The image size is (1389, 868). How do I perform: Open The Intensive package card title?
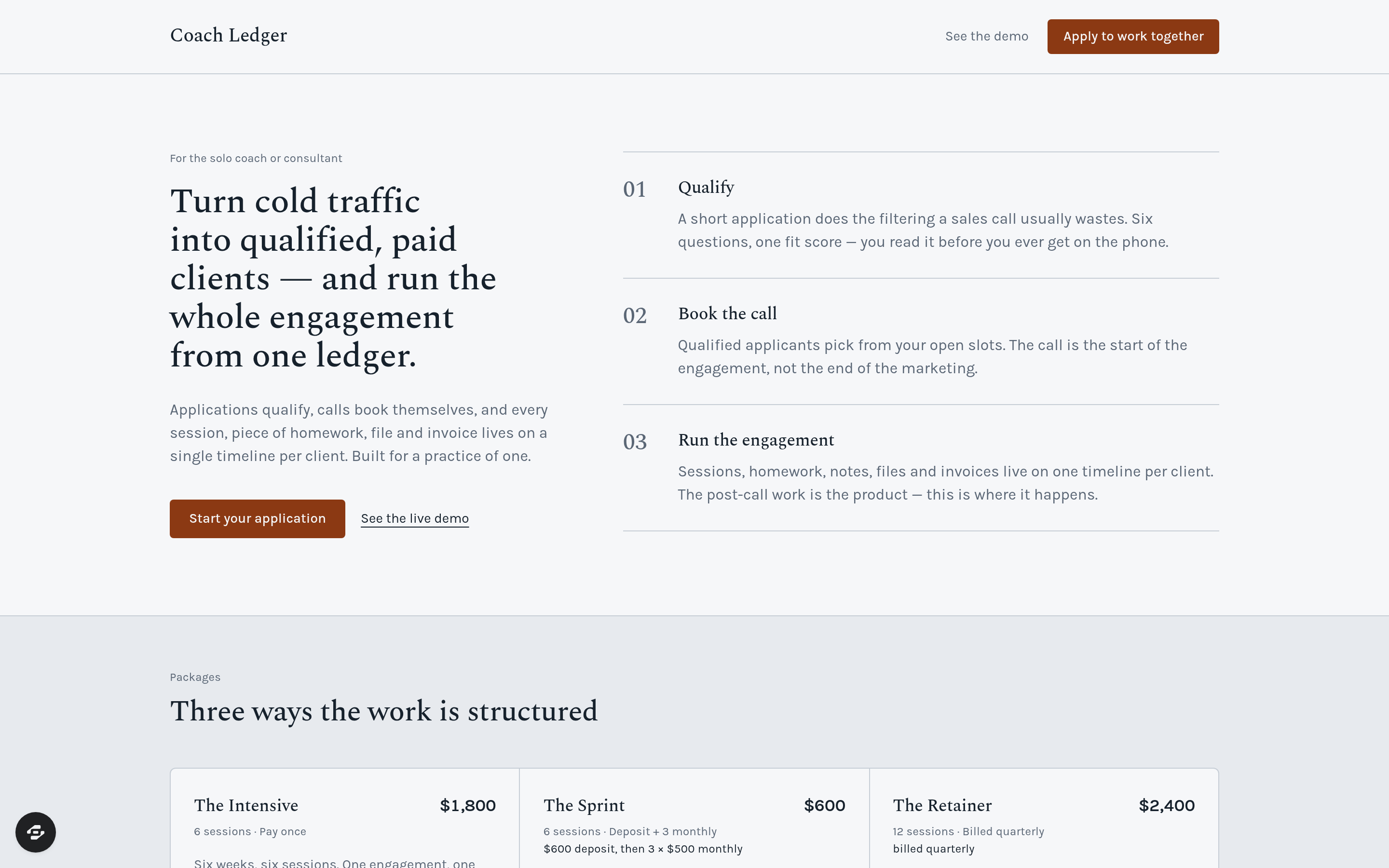pos(245,805)
